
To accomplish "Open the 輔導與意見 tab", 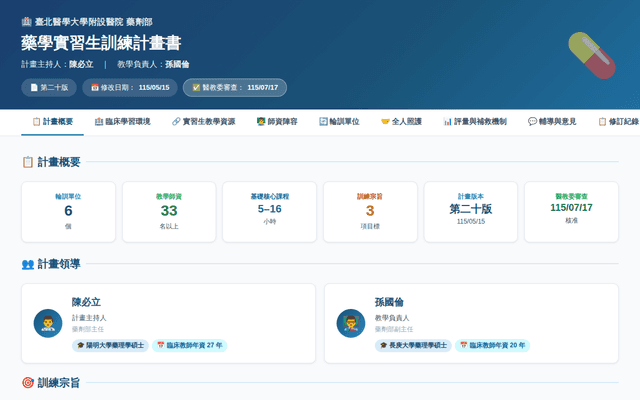I will 552,122.
